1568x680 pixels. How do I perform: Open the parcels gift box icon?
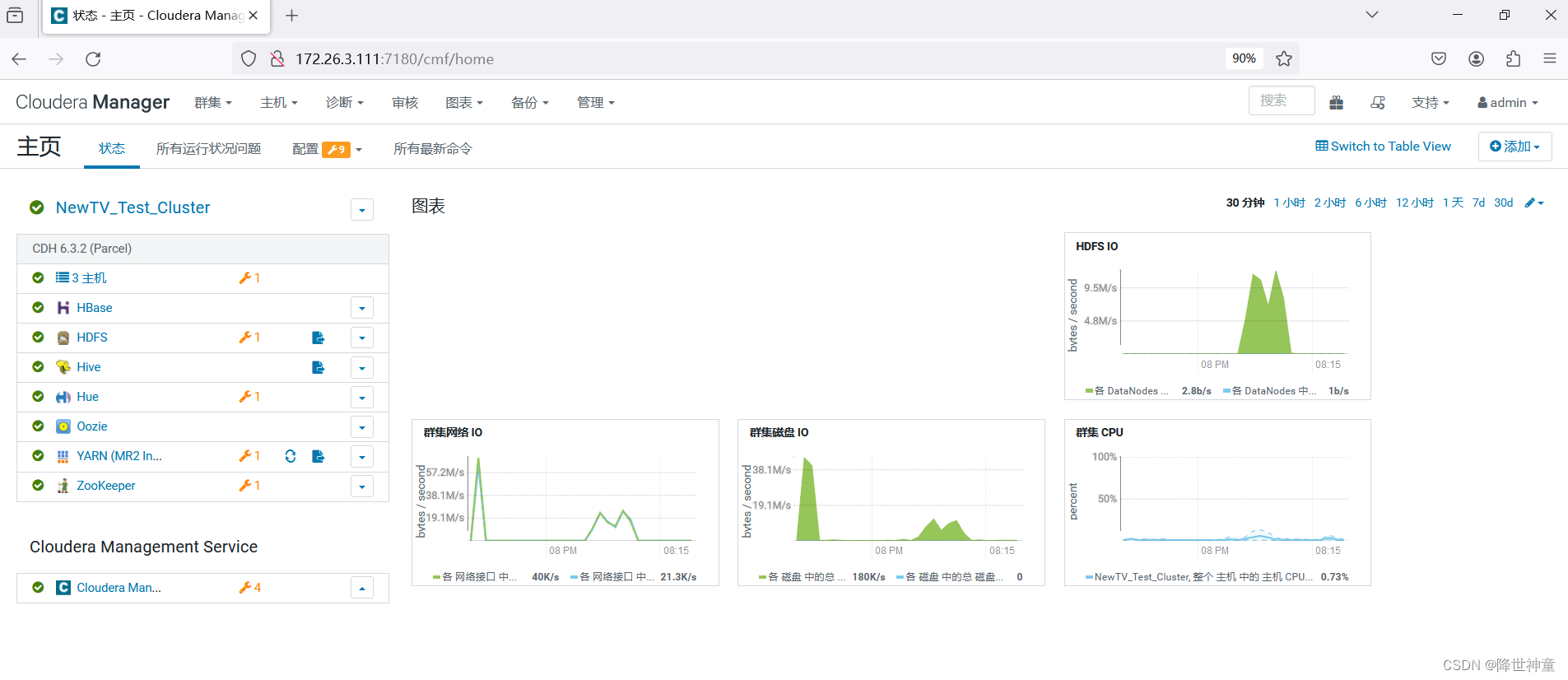point(1336,103)
